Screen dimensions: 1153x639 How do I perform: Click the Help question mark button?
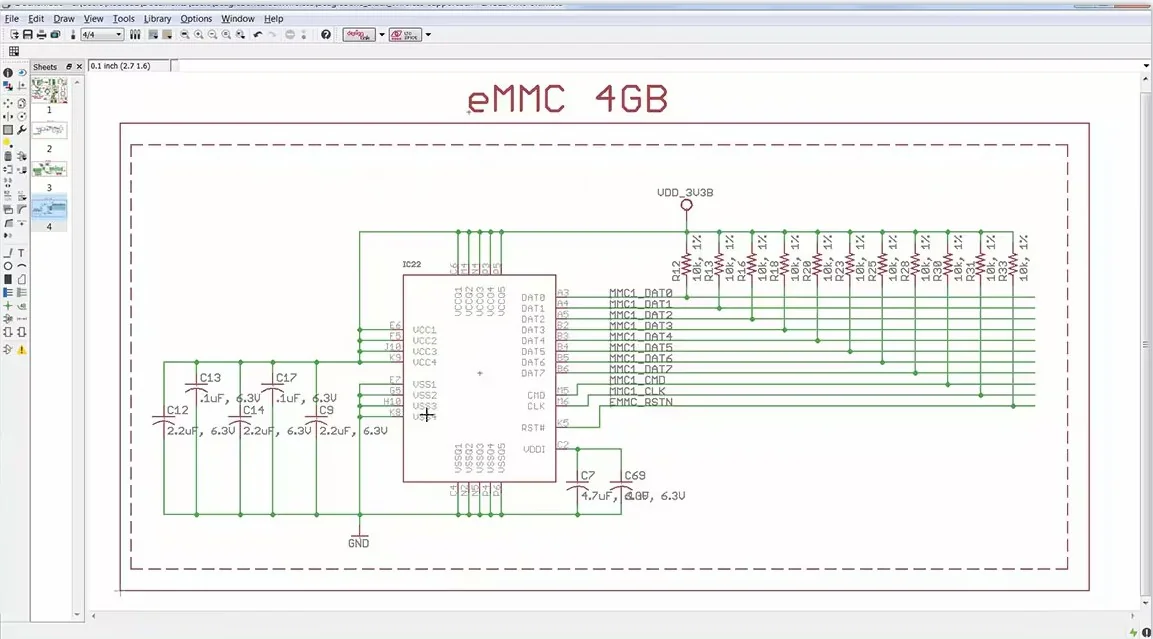click(325, 34)
